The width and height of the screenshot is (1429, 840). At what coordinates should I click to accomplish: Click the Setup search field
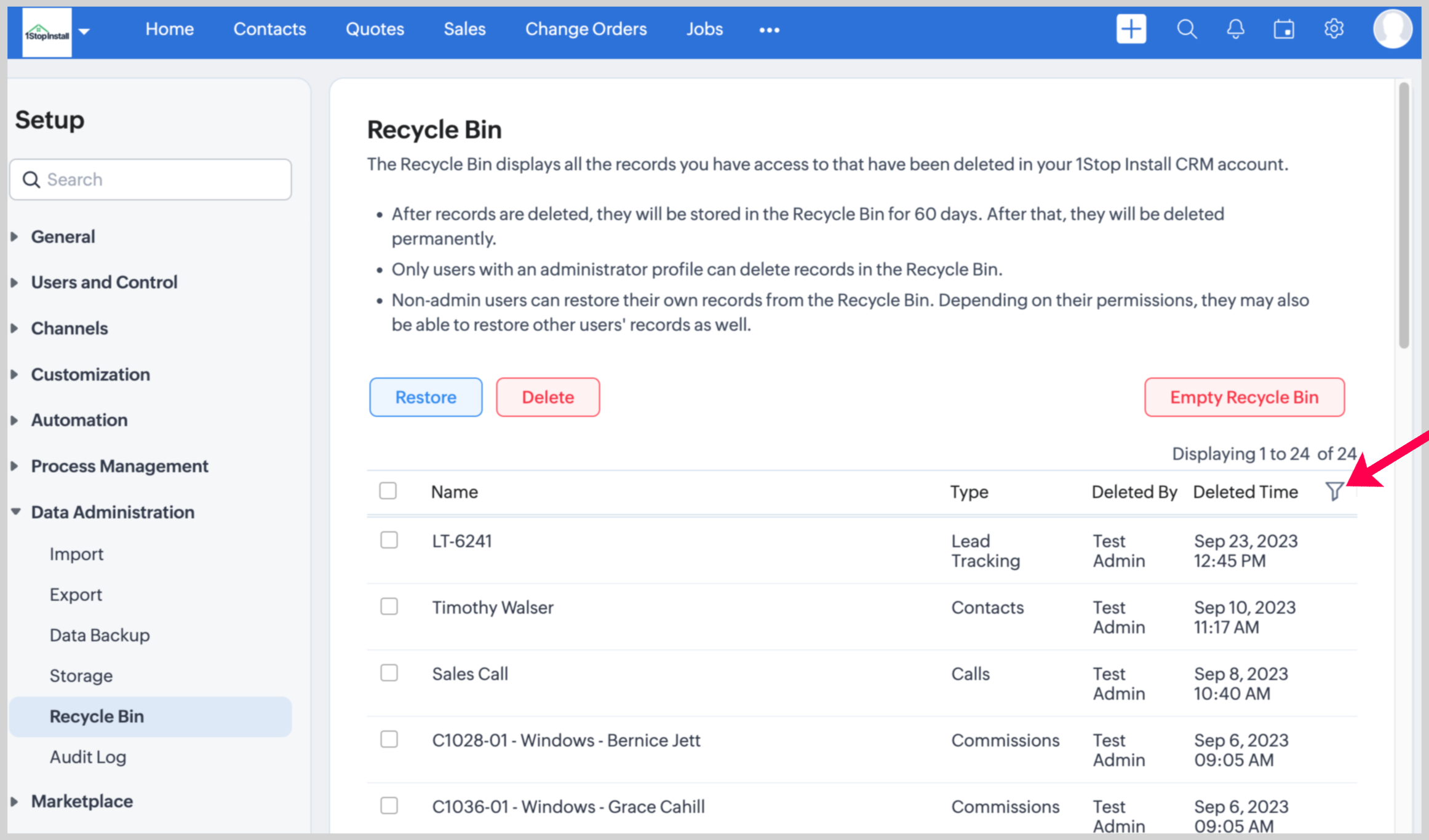[x=150, y=180]
